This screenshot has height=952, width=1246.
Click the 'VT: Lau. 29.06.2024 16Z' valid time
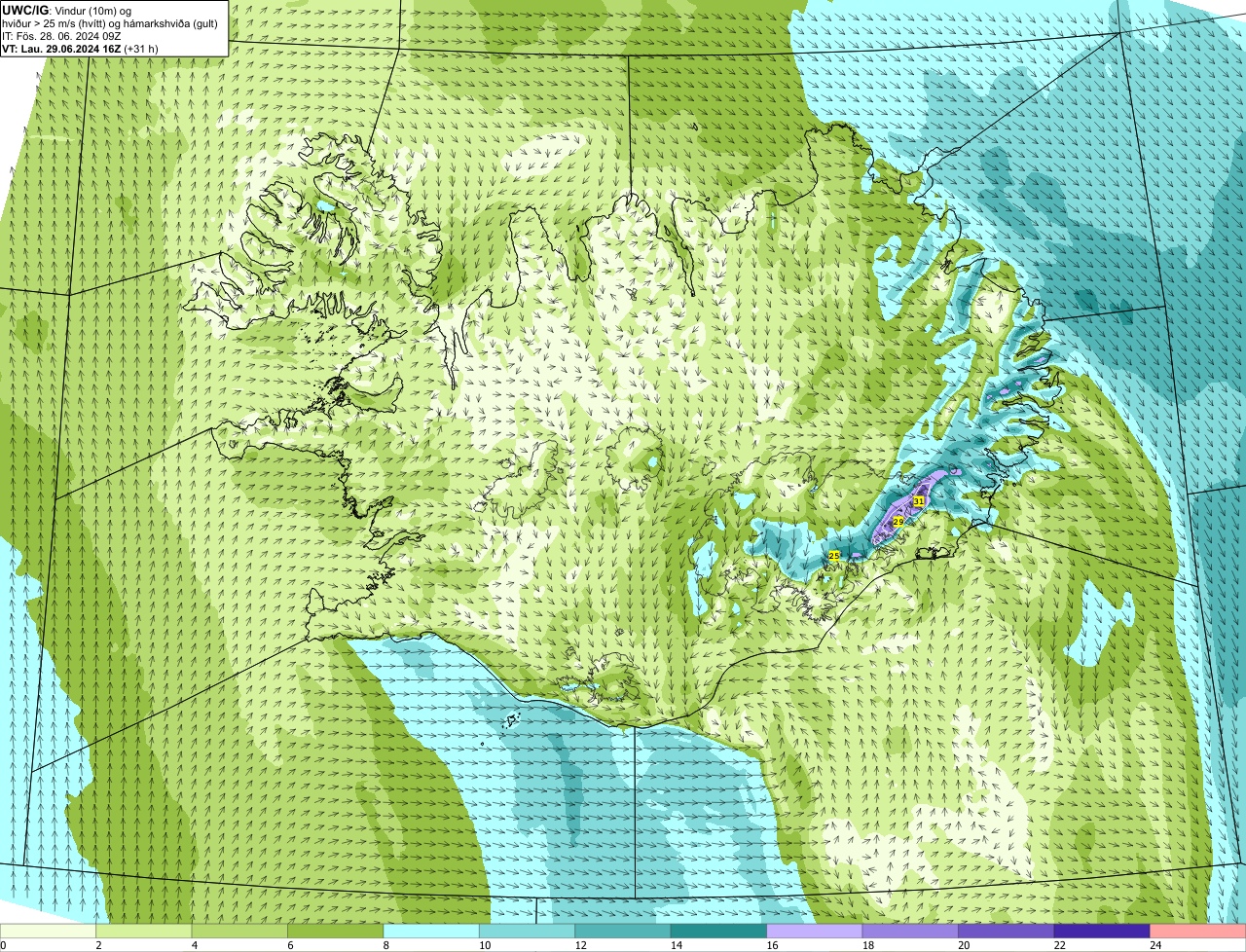[x=61, y=48]
